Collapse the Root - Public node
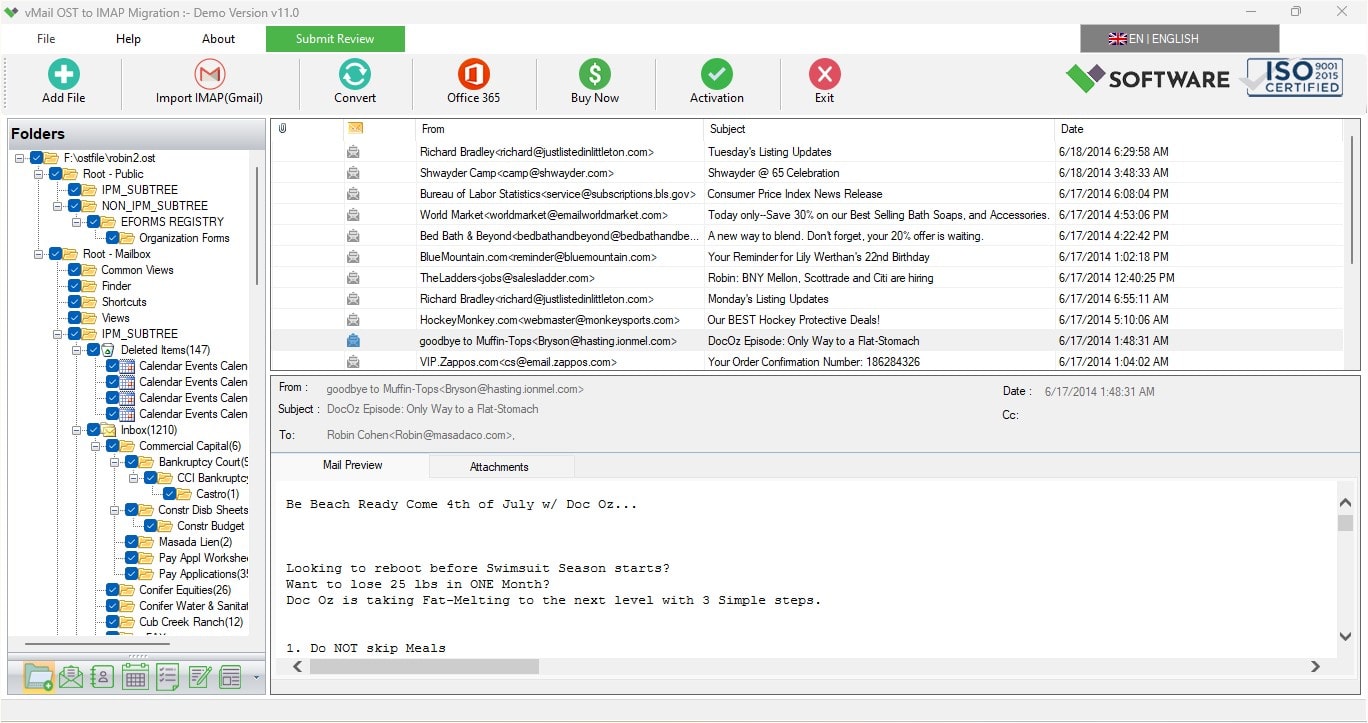1368x723 pixels. [39, 174]
